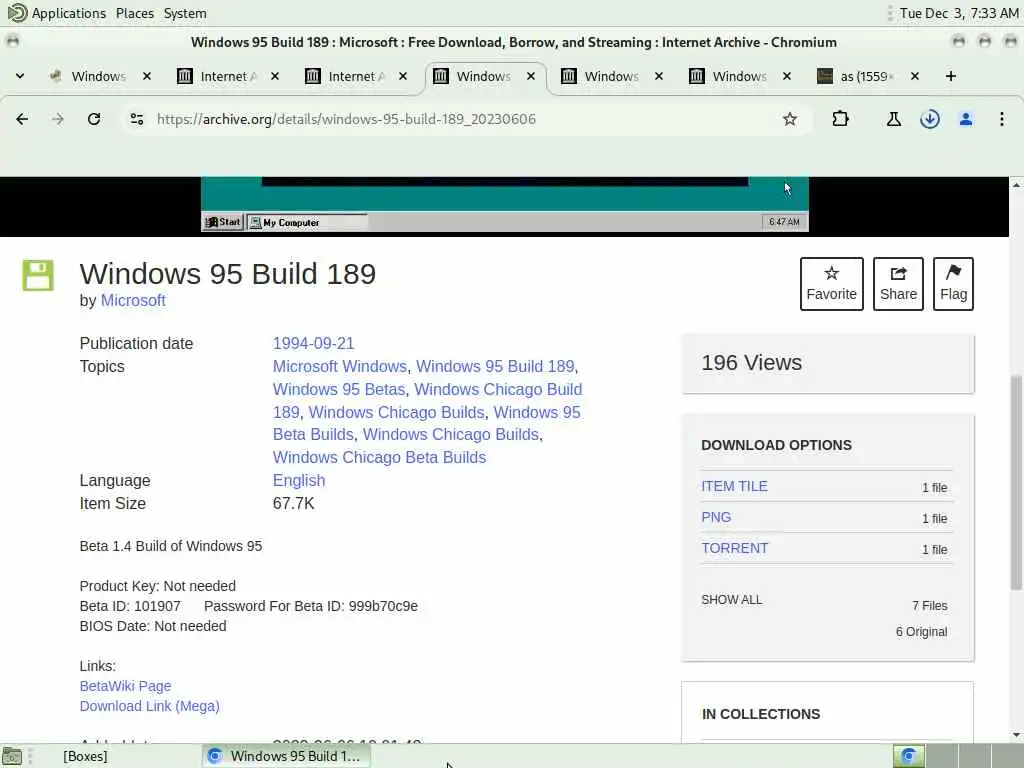Download the ITEM TILE file
Screen dimensions: 1024x768
click(734, 486)
